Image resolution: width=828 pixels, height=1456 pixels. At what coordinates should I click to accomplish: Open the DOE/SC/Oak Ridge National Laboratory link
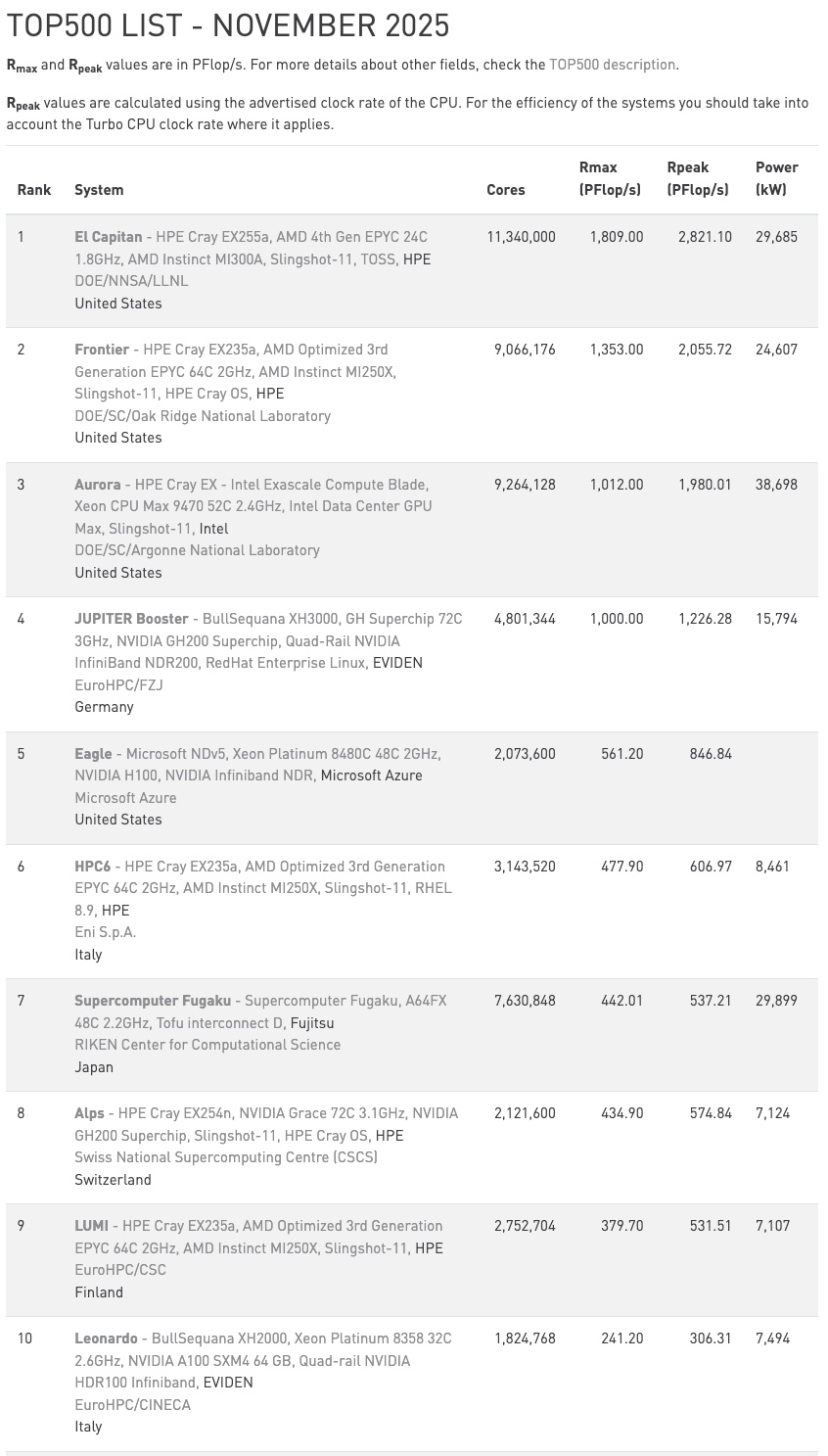click(203, 416)
